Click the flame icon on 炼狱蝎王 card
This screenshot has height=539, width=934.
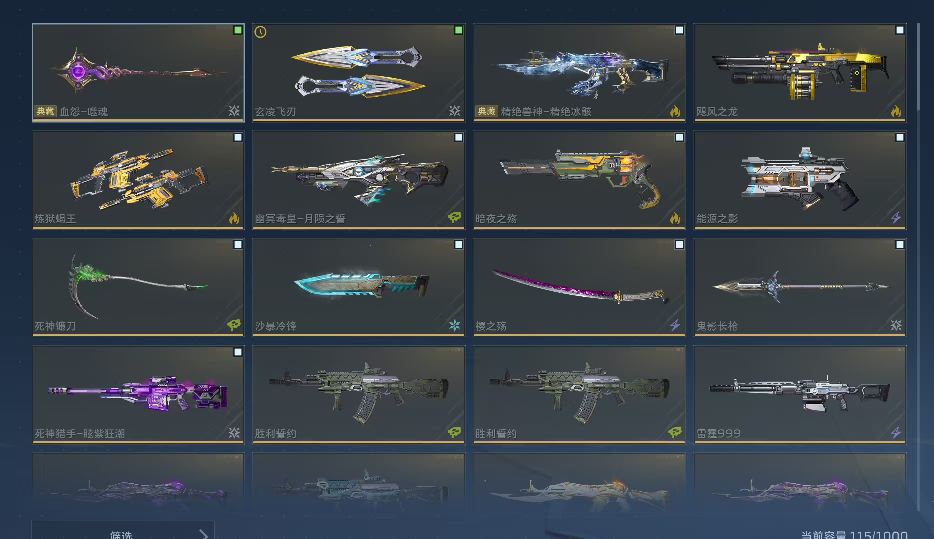click(234, 218)
